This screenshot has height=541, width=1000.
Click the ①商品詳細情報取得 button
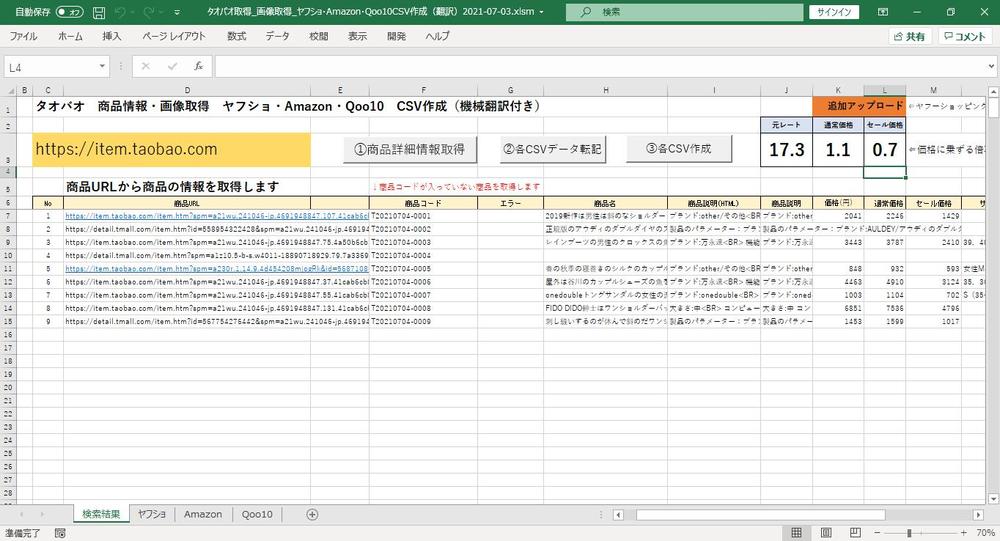[x=410, y=149]
